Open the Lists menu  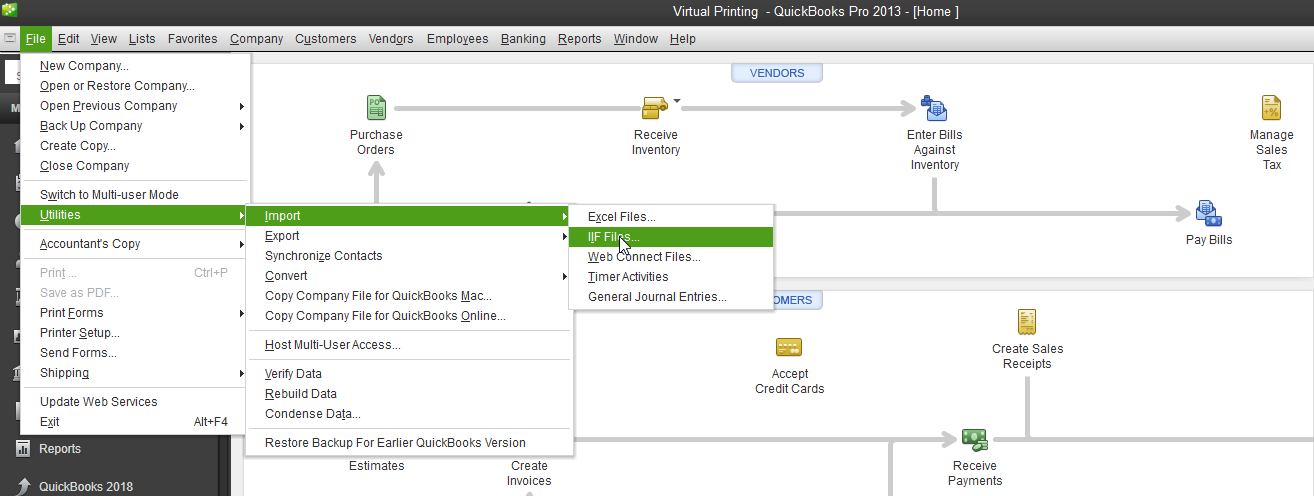(x=142, y=39)
